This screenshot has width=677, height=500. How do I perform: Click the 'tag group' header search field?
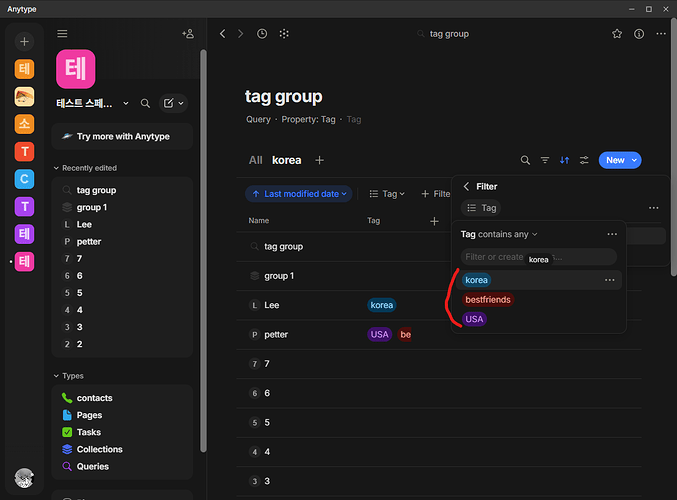click(443, 34)
